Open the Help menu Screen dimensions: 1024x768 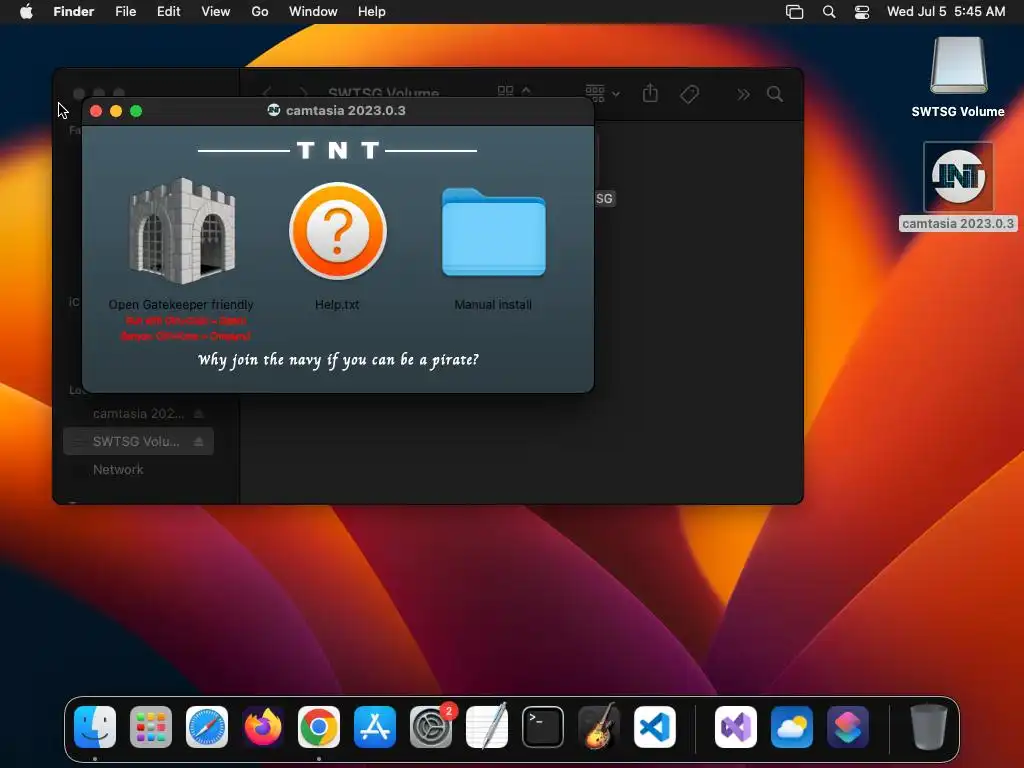372,12
